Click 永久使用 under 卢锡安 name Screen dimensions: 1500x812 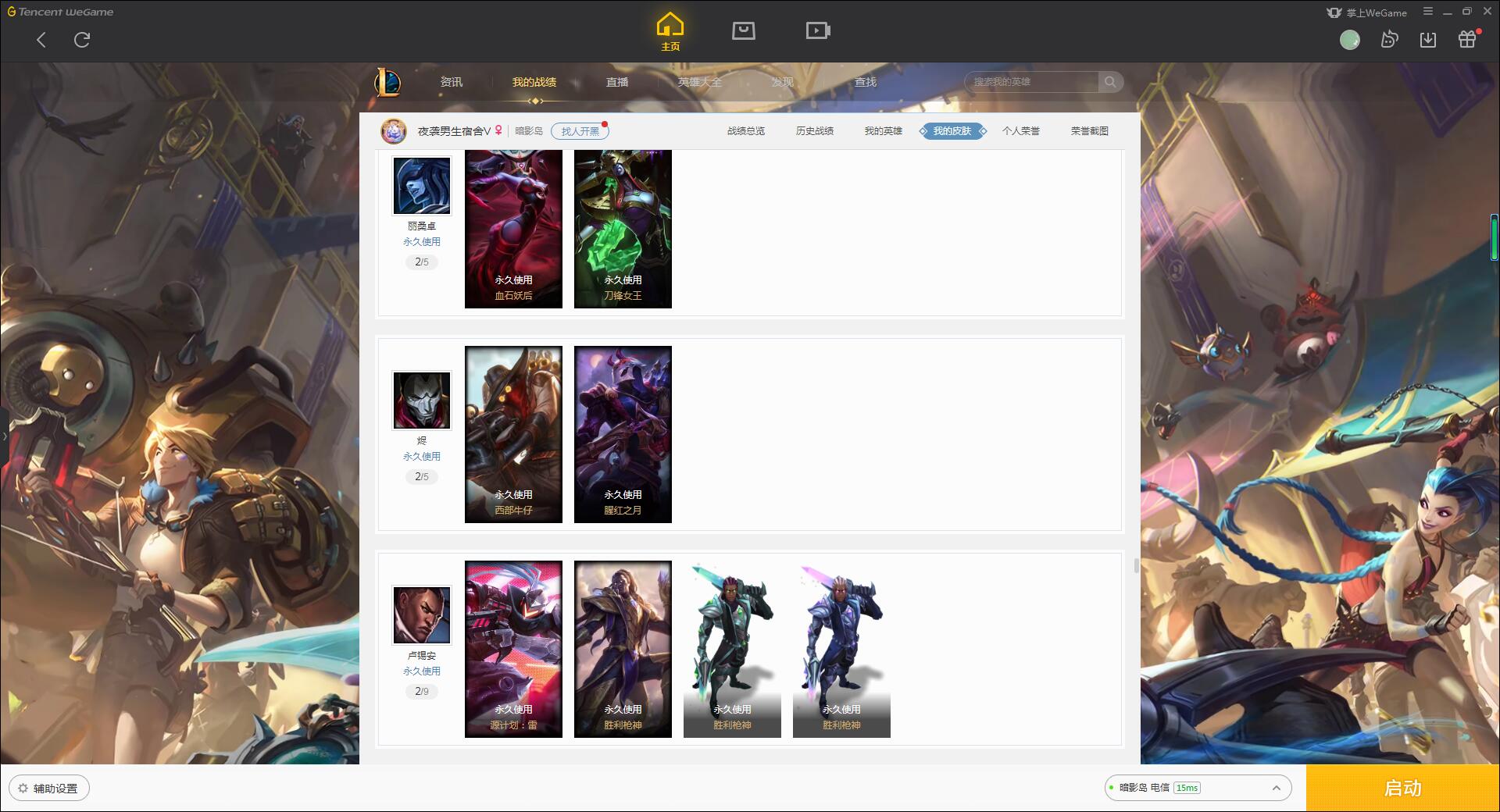[422, 671]
